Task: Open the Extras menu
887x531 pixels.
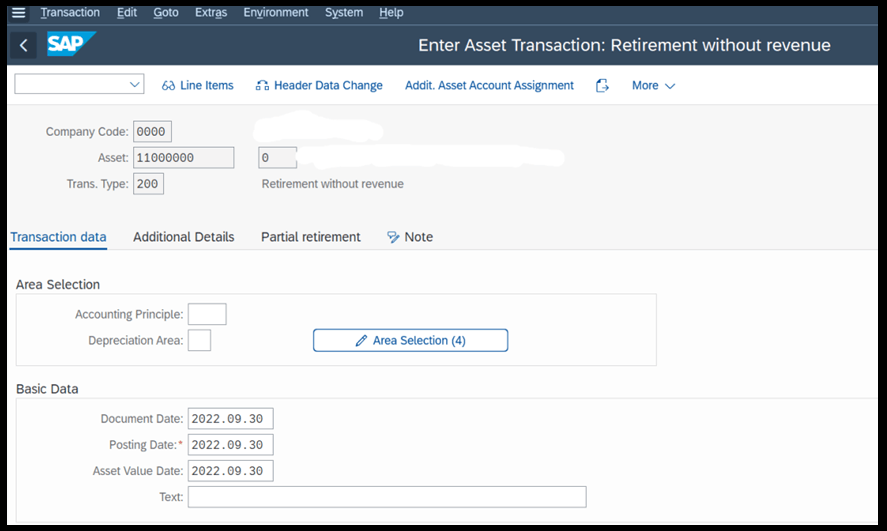Action: [x=211, y=12]
